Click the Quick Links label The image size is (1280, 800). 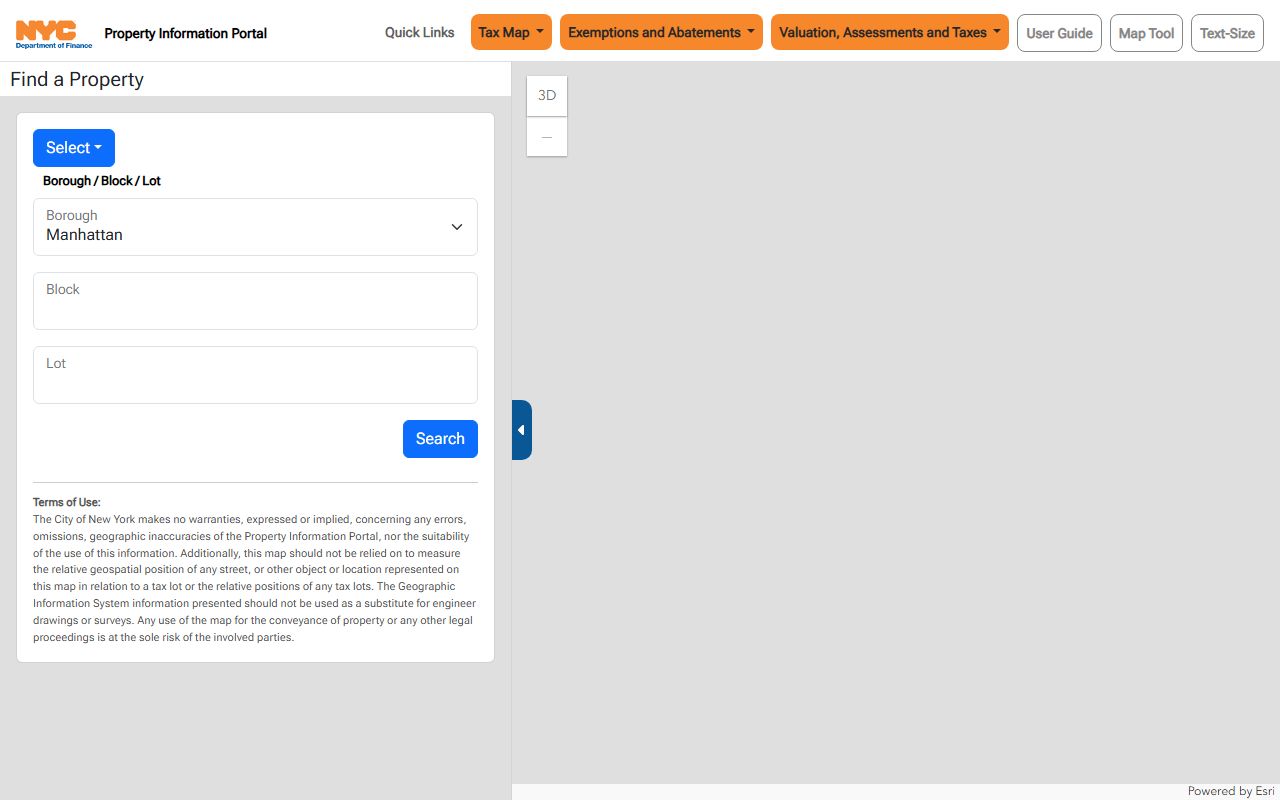point(419,32)
